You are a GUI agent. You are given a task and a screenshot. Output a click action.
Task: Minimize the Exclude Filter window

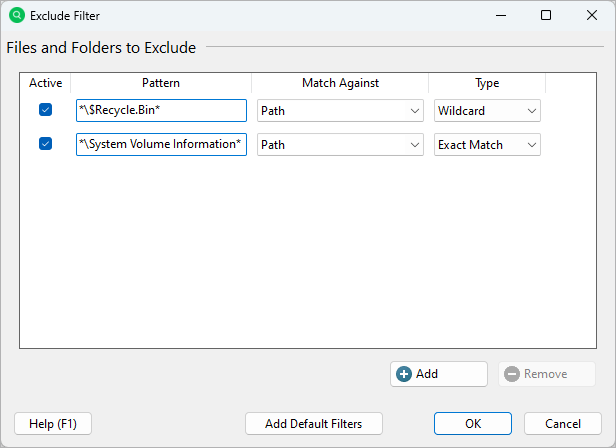tap(500, 16)
